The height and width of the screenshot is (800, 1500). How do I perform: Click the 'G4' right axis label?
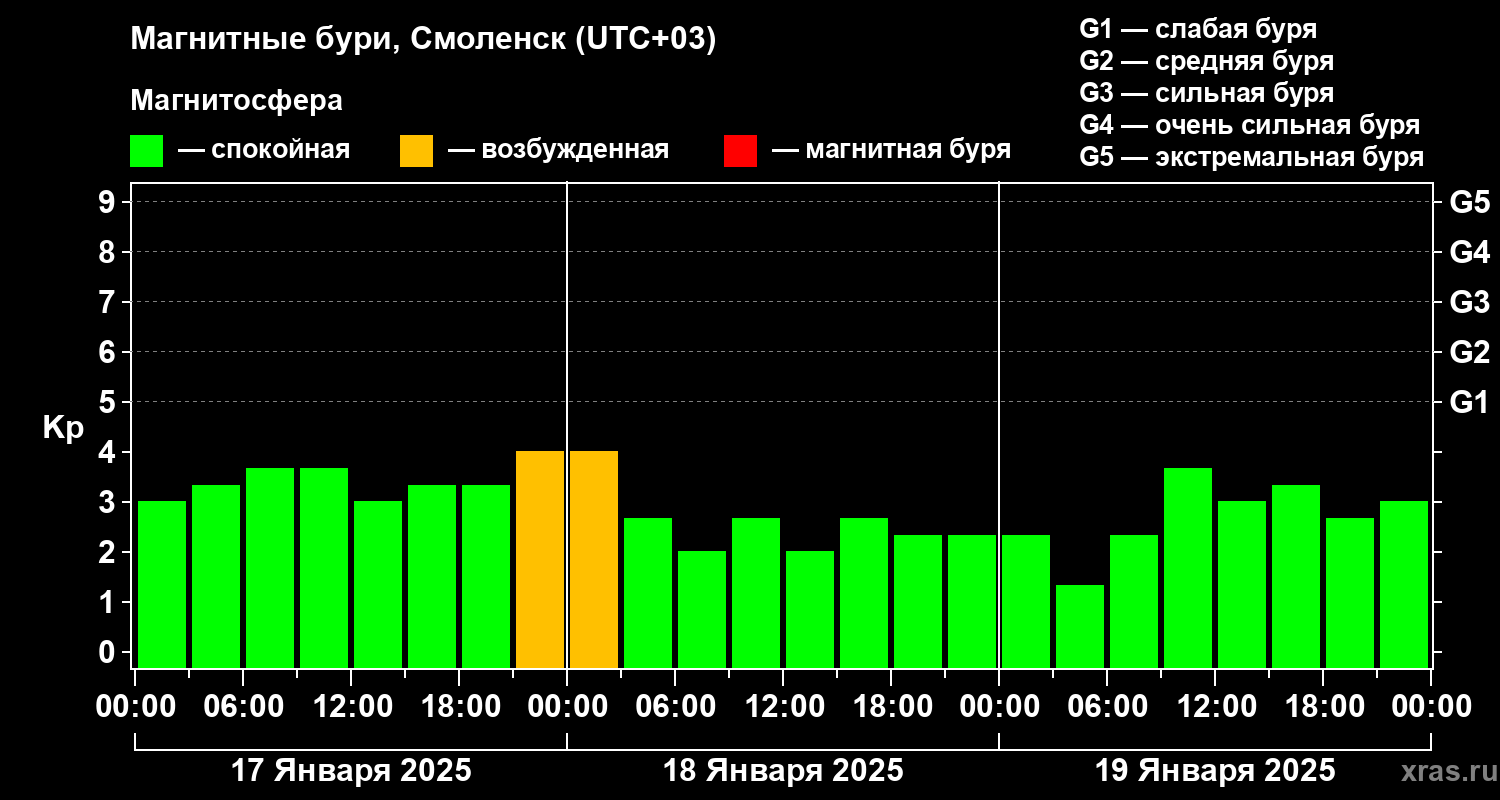point(1469,252)
